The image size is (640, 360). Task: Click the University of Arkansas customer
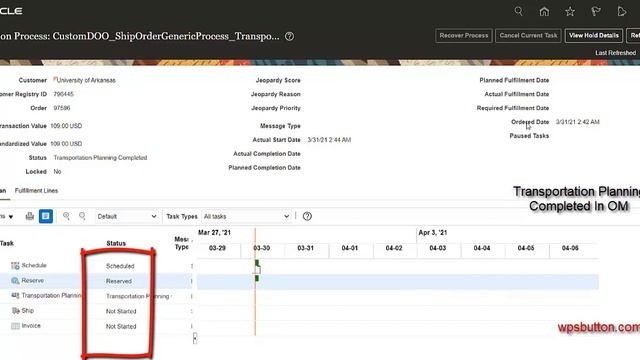[x=86, y=80]
